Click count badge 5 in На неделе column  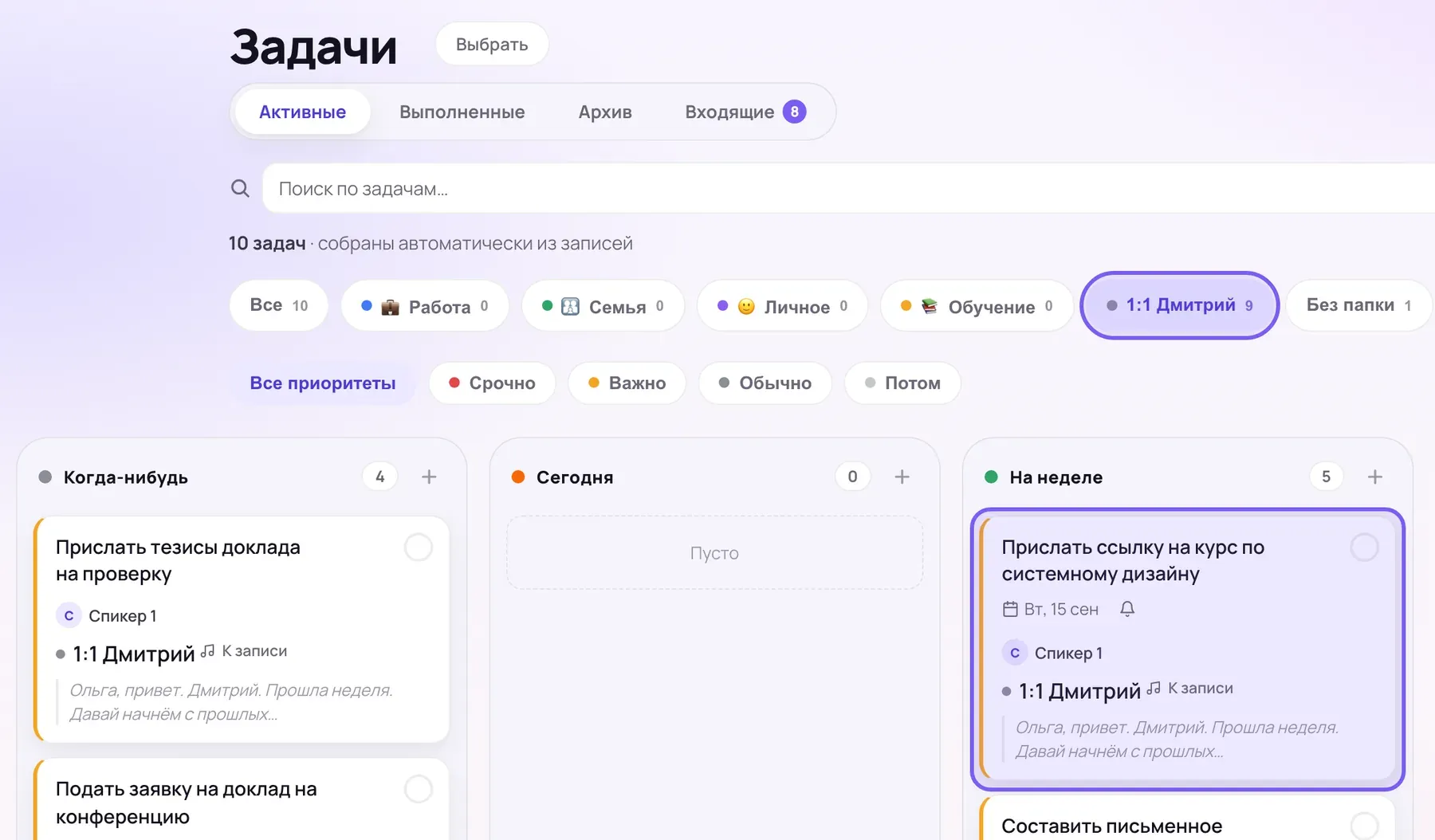pos(1326,477)
